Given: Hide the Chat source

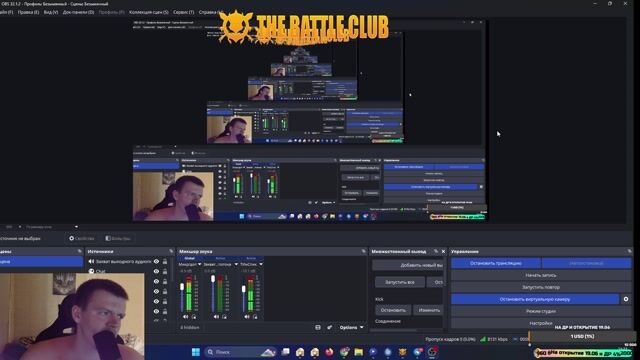Looking at the screenshot, I should [x=156, y=271].
